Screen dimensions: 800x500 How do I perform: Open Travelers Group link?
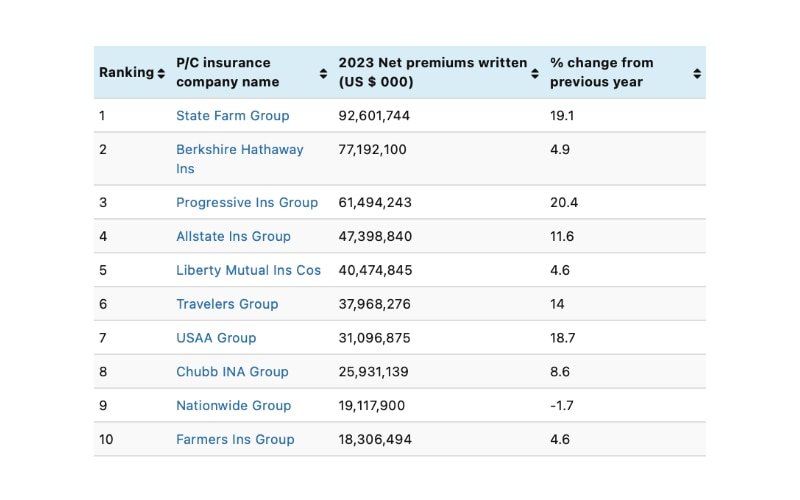pos(227,304)
